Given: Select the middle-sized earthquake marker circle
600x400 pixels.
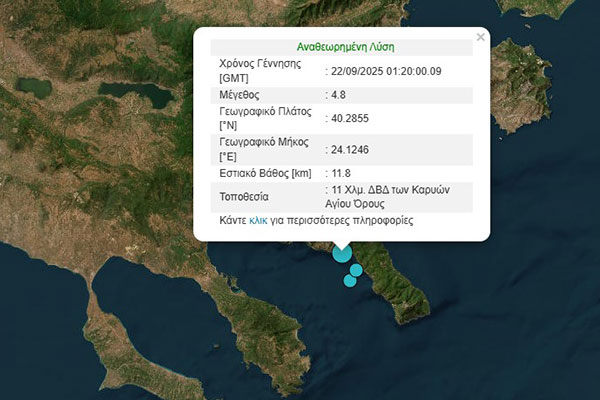Looking at the screenshot, I should click(x=355, y=270).
